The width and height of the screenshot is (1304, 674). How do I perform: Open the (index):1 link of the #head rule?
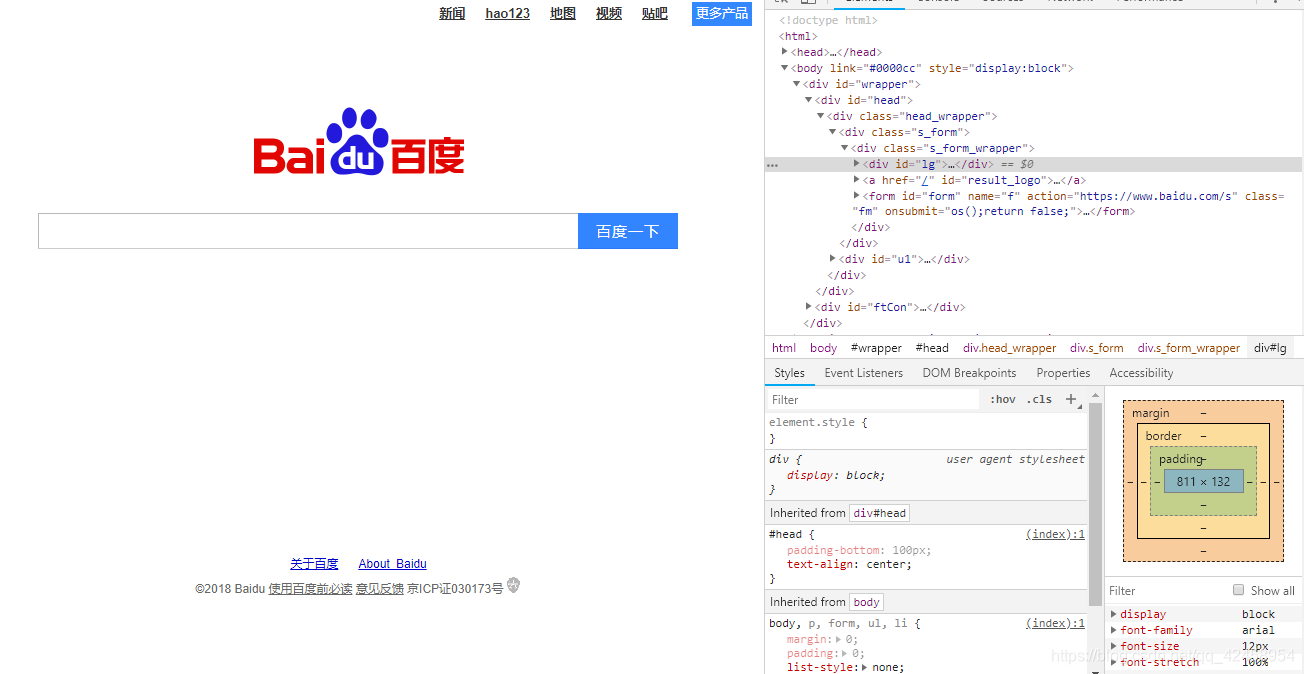click(1055, 534)
